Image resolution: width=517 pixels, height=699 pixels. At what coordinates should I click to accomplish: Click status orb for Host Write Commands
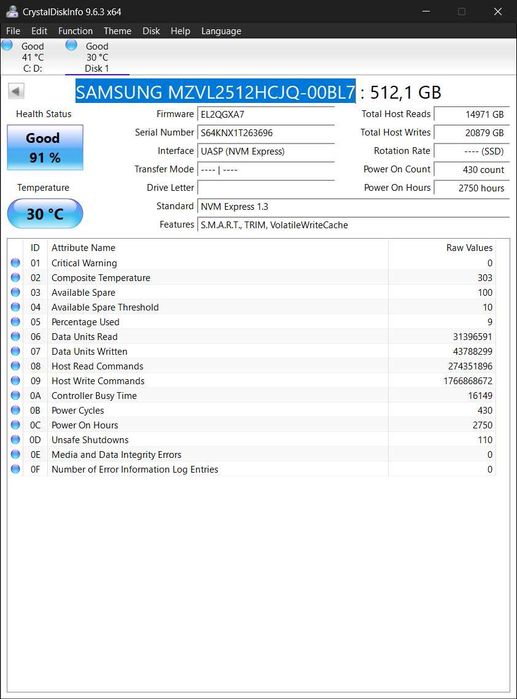(16, 380)
